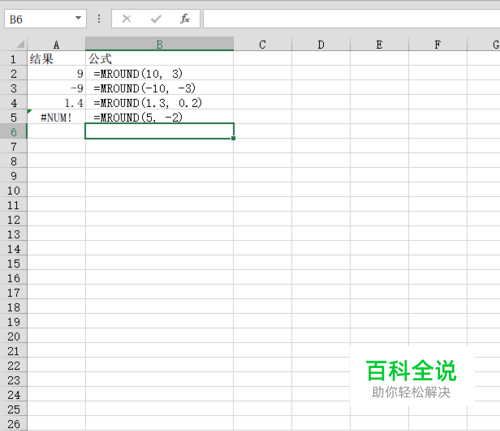
Task: Click the Cancel (X) formula bar icon
Action: (126, 19)
